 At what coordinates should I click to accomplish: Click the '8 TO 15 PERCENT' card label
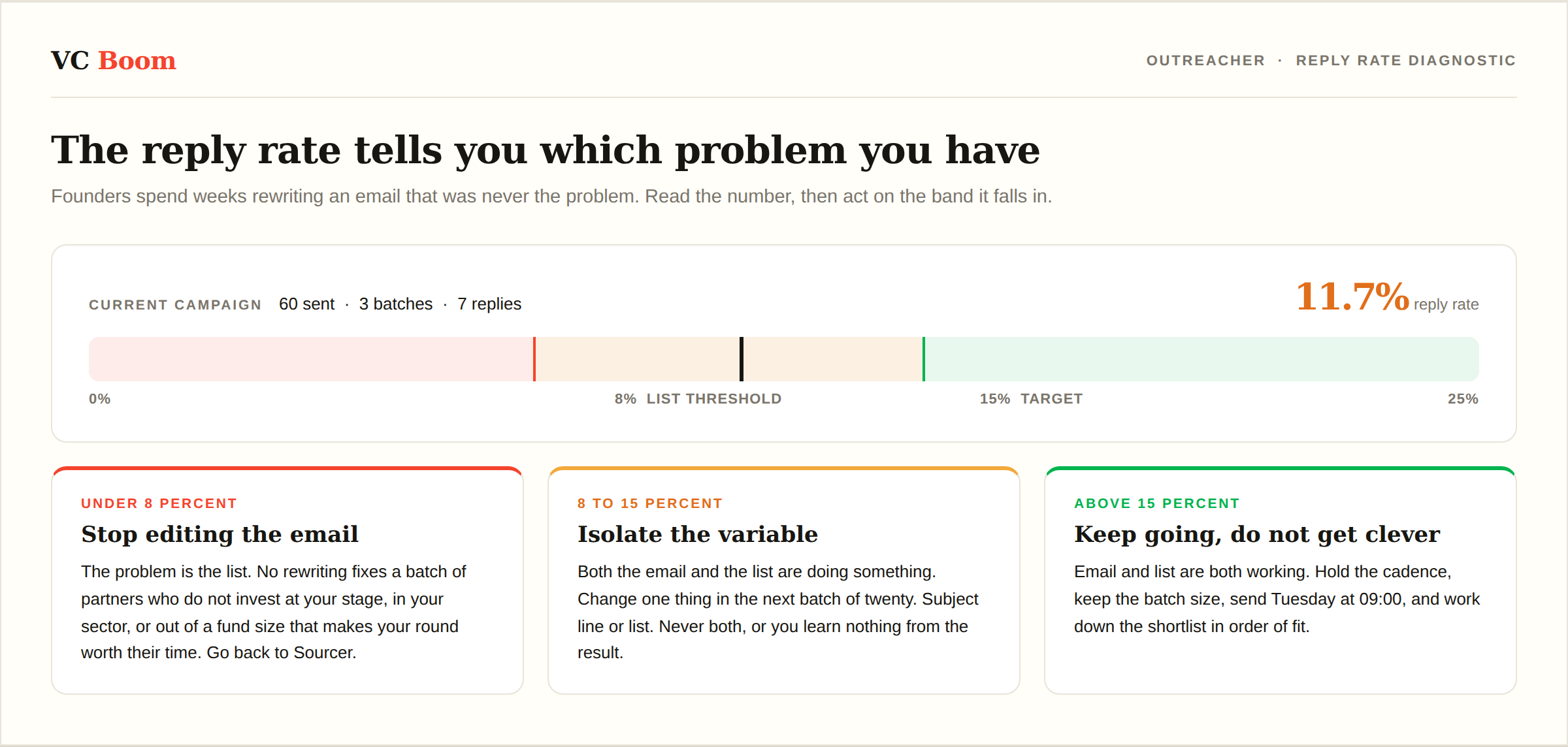650,503
